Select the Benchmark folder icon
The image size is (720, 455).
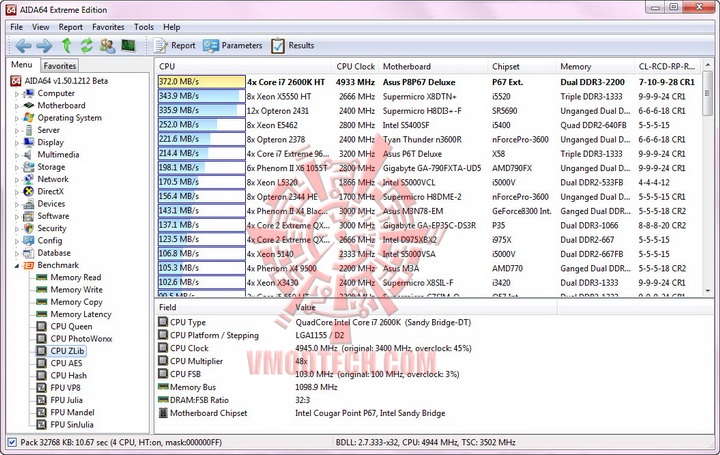pyautogui.click(x=29, y=265)
